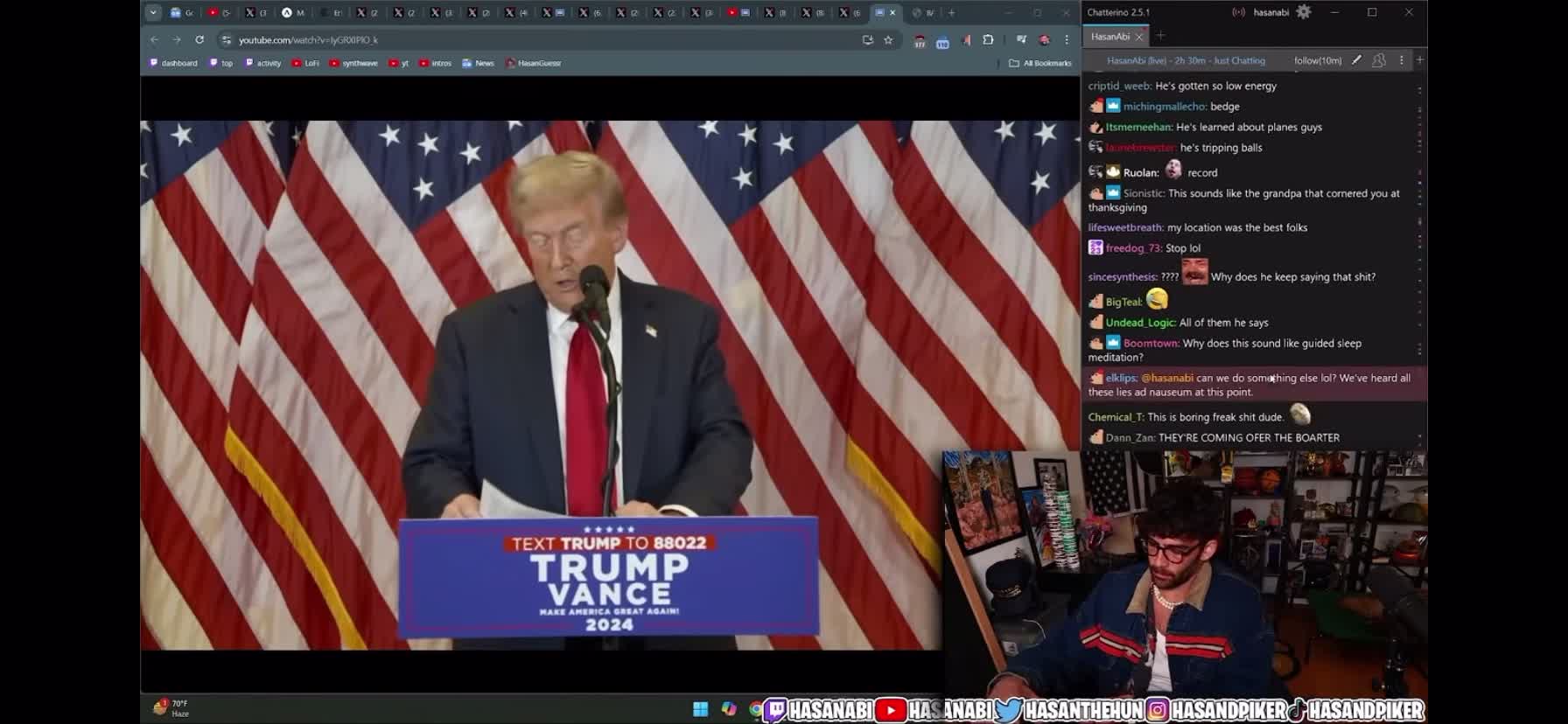Click username Dann_Zan in chat
1568x724 pixels.
(1130, 438)
